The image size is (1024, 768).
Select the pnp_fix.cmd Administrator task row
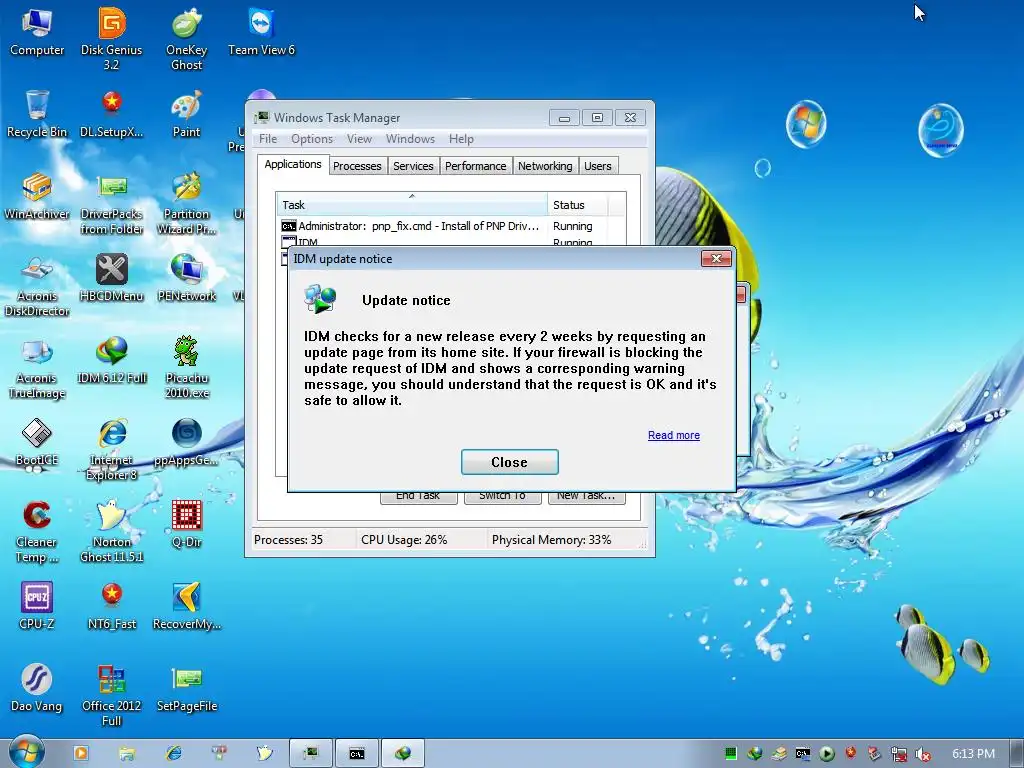click(450, 226)
